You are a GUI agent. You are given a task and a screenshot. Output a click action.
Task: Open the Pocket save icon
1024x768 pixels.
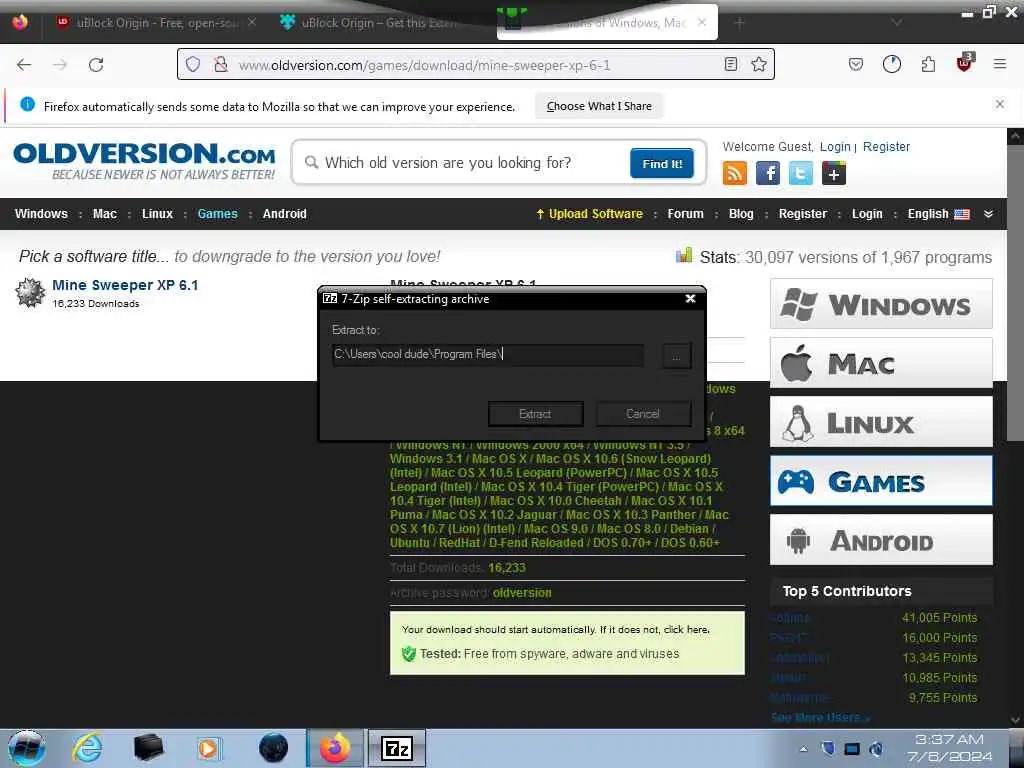[856, 64]
